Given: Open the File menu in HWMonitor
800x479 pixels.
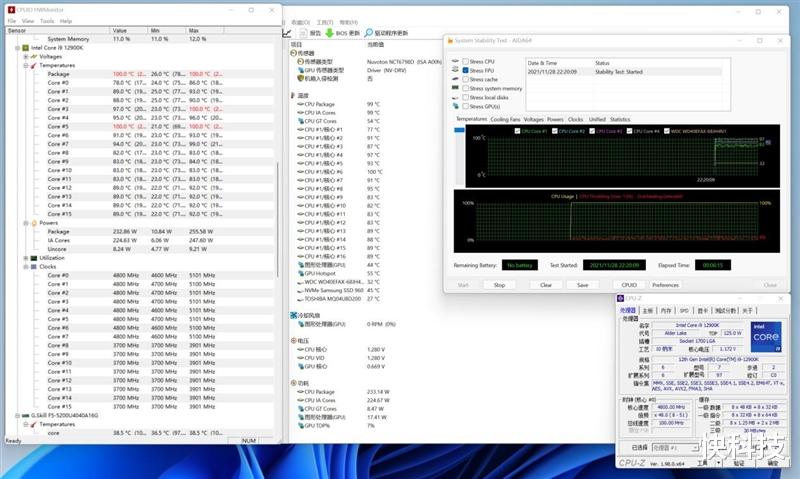Looking at the screenshot, I should pos(12,21).
